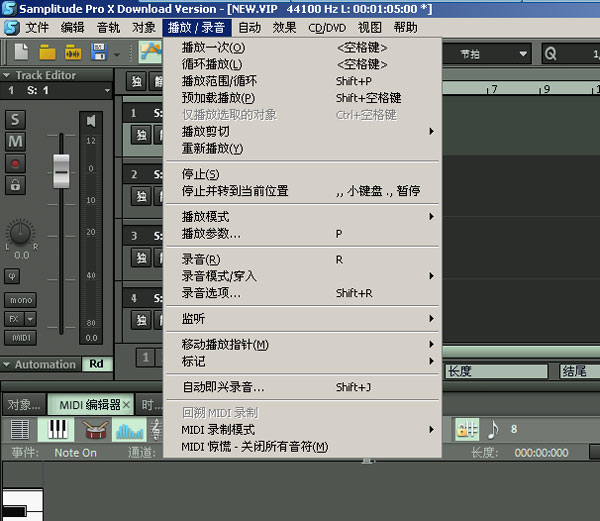Toggle Mute M button in Track Editor

click(x=15, y=142)
